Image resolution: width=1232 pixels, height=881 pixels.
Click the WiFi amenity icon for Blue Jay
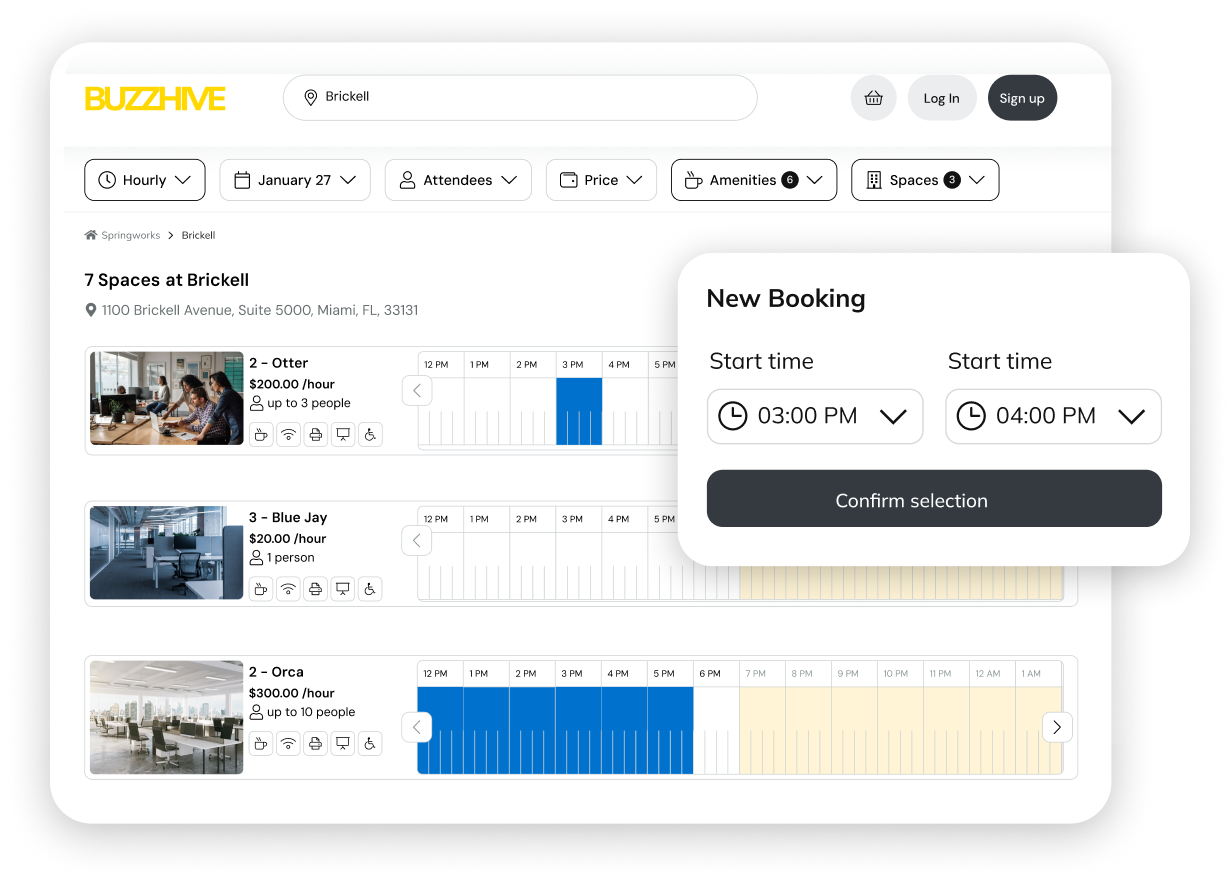(288, 589)
